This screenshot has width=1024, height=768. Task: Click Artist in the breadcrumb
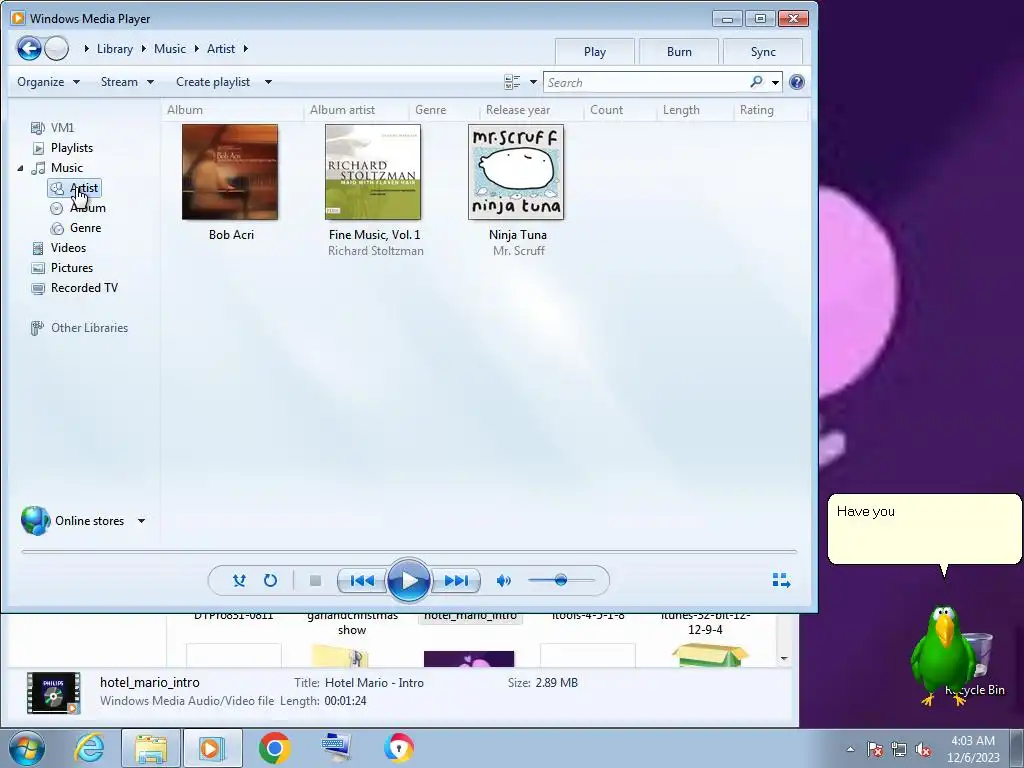pos(221,49)
